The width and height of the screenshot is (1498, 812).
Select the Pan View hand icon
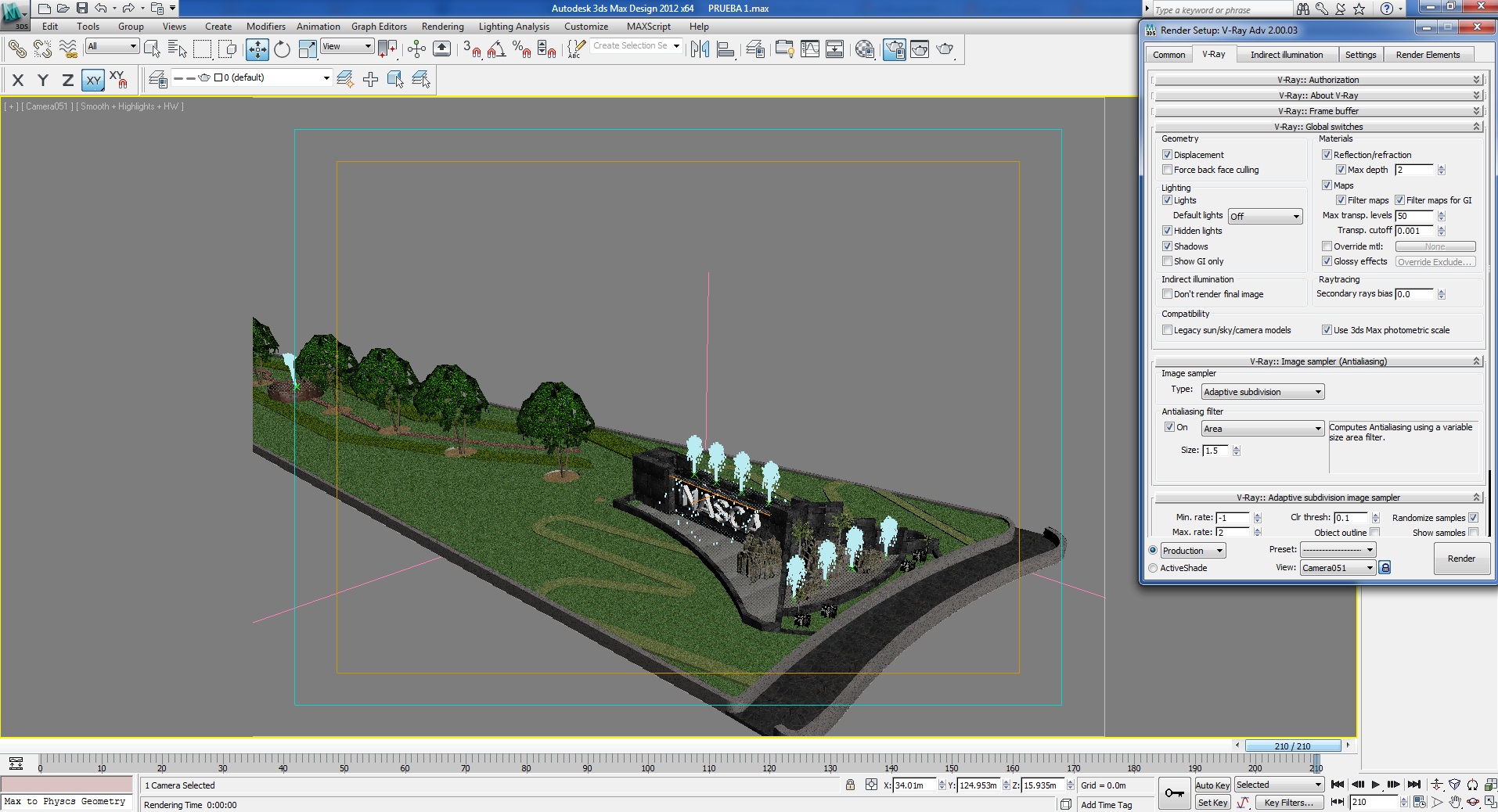tap(1455, 802)
